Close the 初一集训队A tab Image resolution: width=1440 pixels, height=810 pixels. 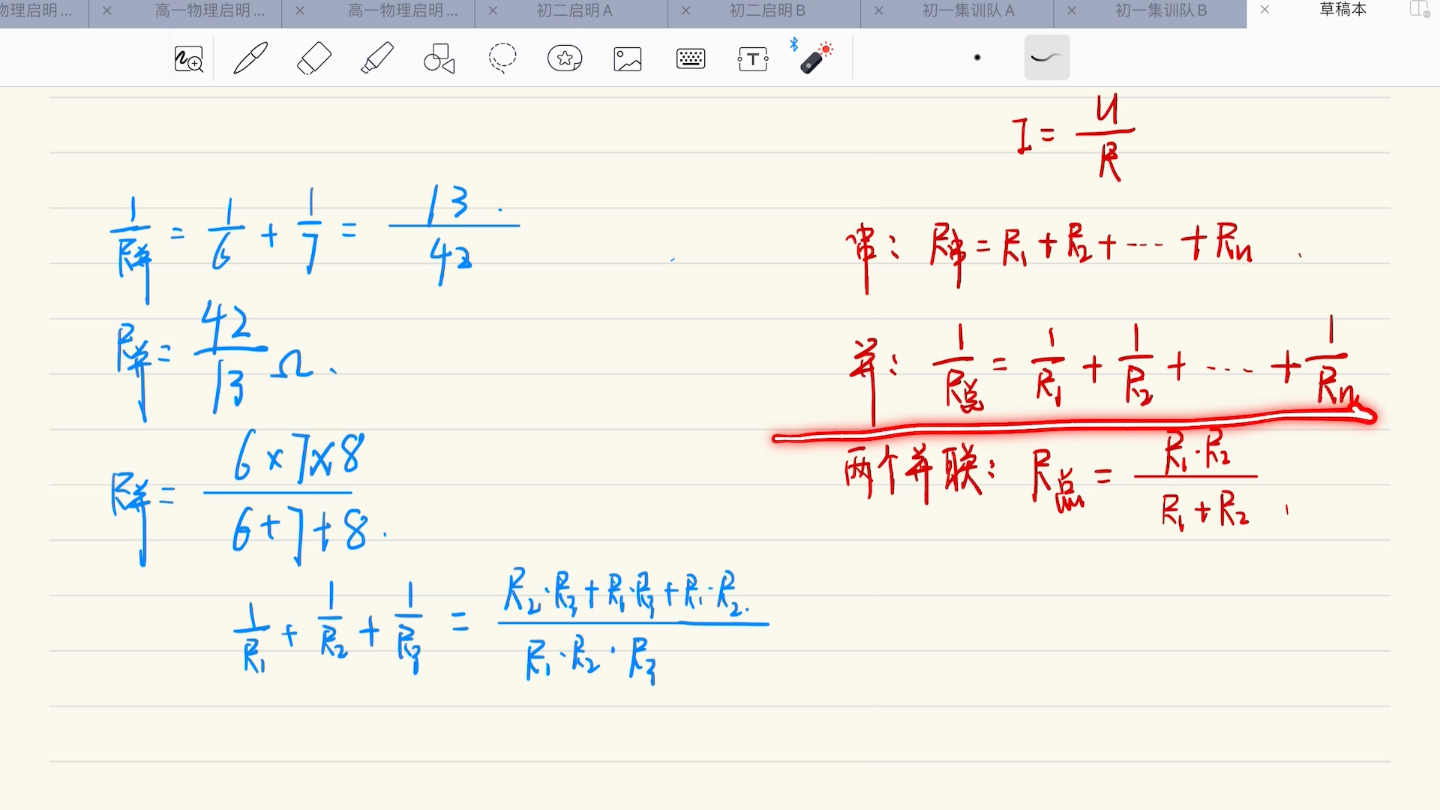click(879, 11)
